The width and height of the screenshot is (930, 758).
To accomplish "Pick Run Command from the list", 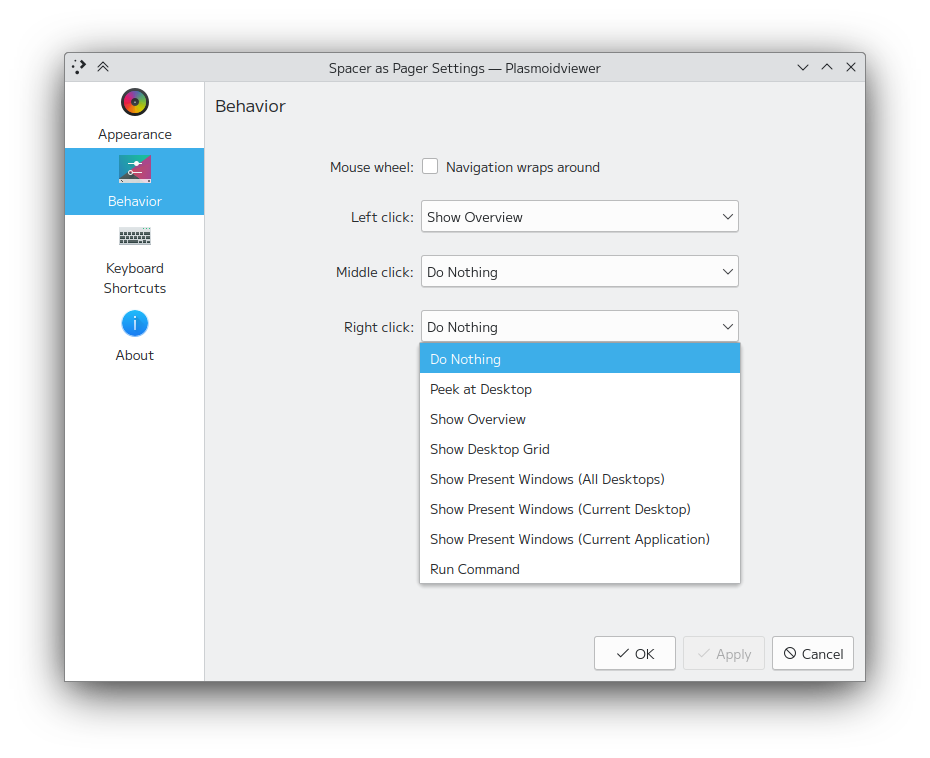I will pyautogui.click(x=579, y=569).
